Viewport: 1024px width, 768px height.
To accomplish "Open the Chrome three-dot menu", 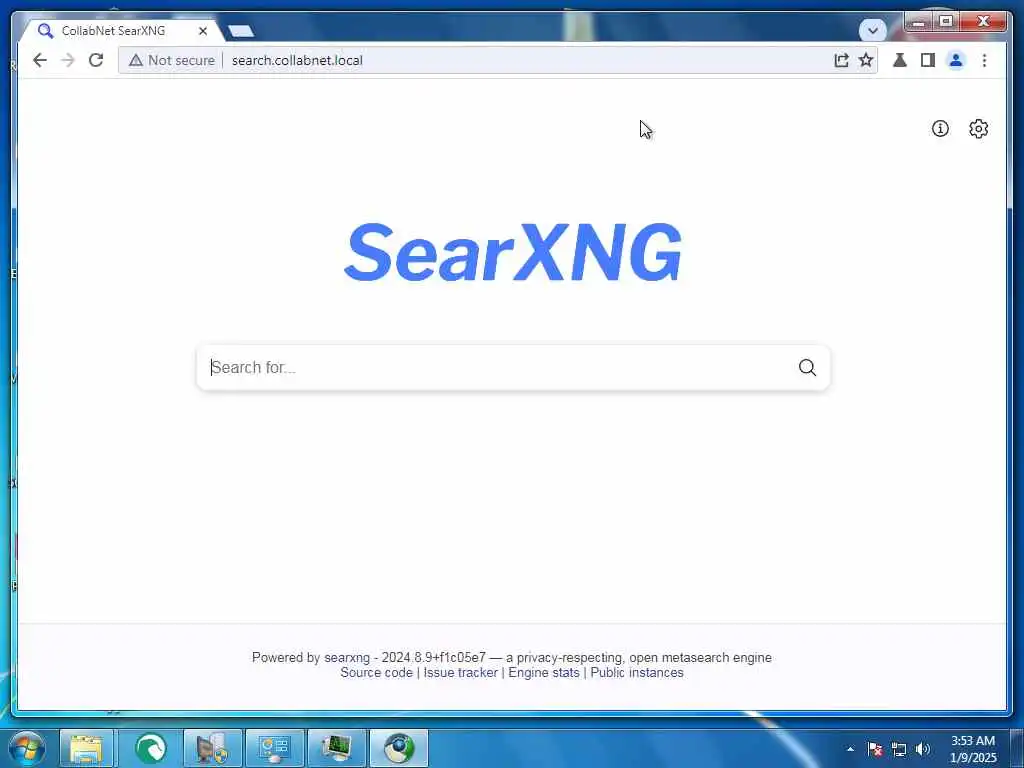I will 984,60.
